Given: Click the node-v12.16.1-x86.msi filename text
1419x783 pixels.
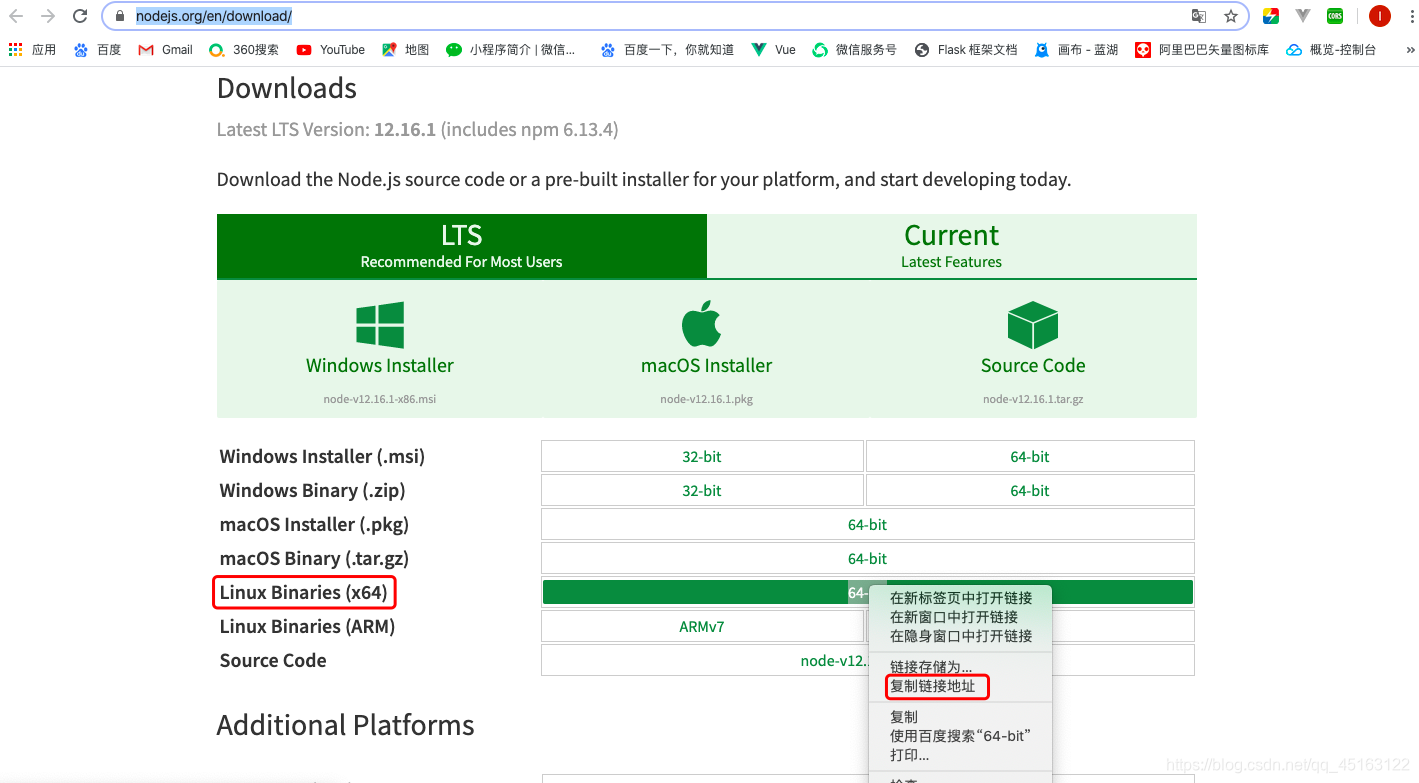Looking at the screenshot, I should coord(380,399).
